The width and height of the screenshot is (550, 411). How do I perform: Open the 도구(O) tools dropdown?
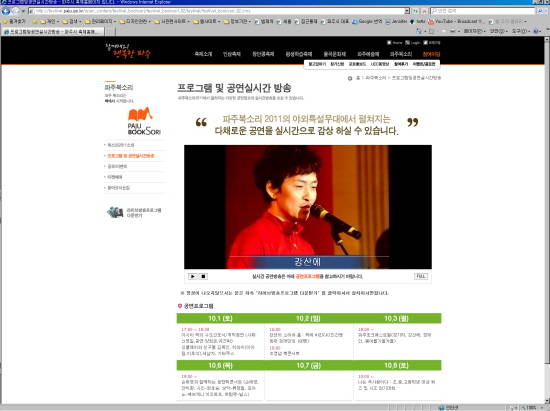[521, 31]
